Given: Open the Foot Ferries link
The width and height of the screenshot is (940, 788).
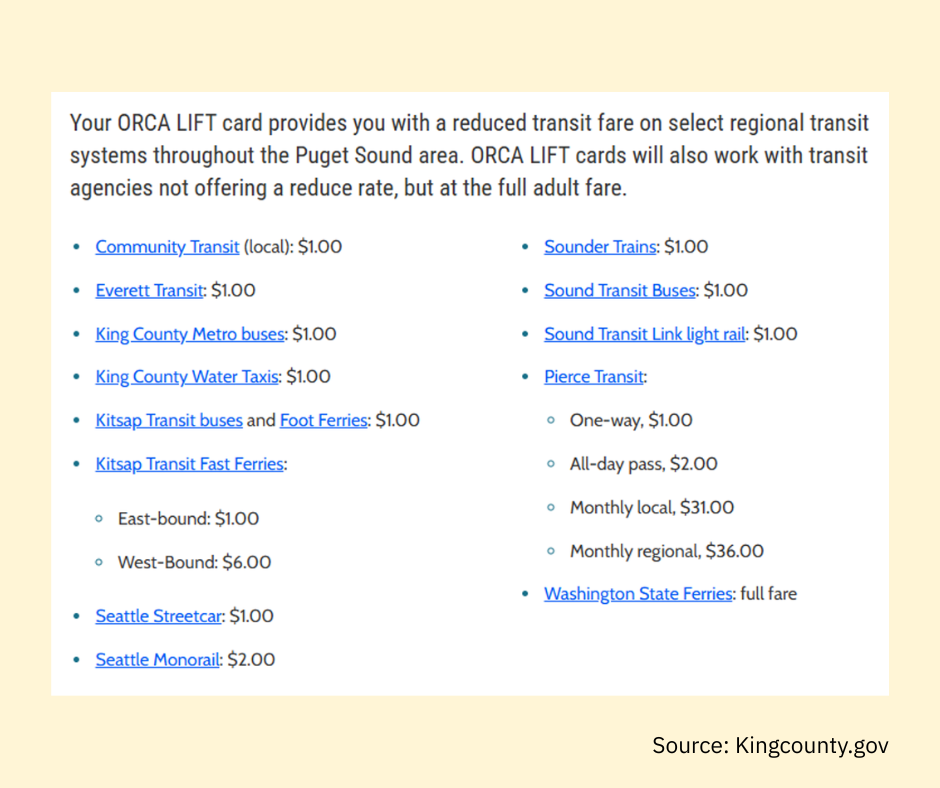Looking at the screenshot, I should pyautogui.click(x=324, y=420).
